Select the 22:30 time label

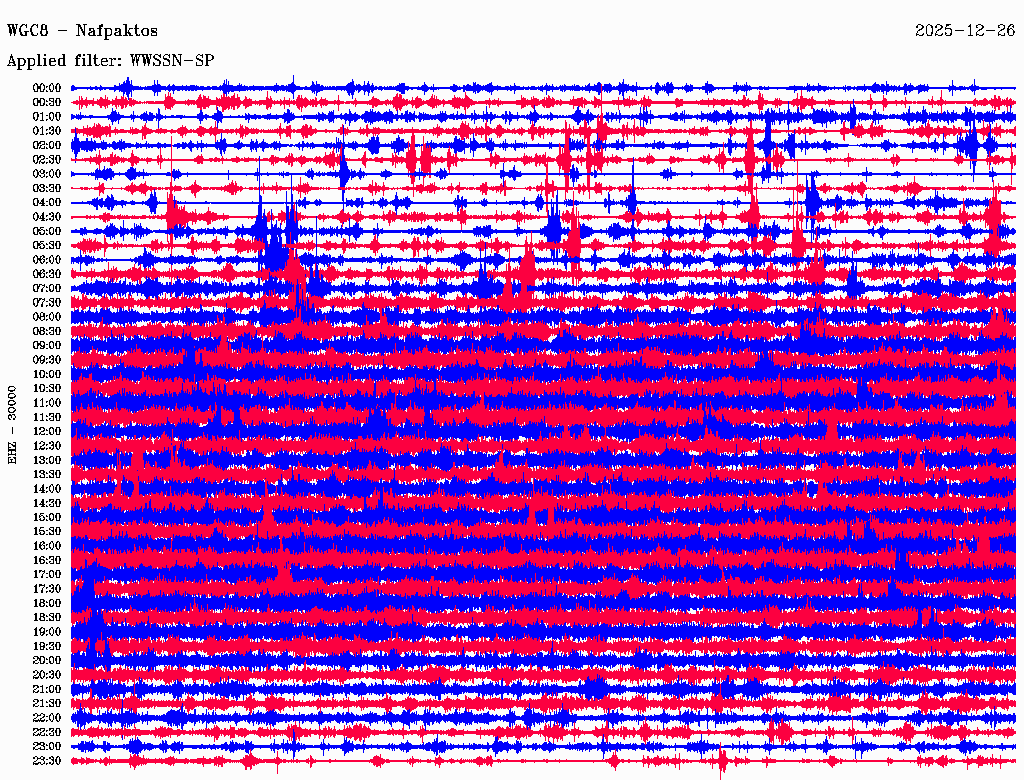tap(47, 732)
